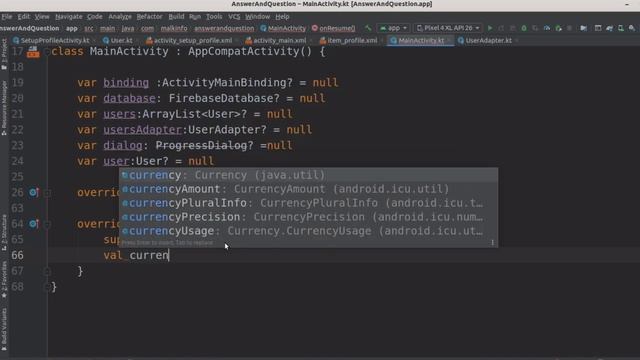Click Run with Coverage icon
The image size is (640, 360).
(x=535, y=28)
